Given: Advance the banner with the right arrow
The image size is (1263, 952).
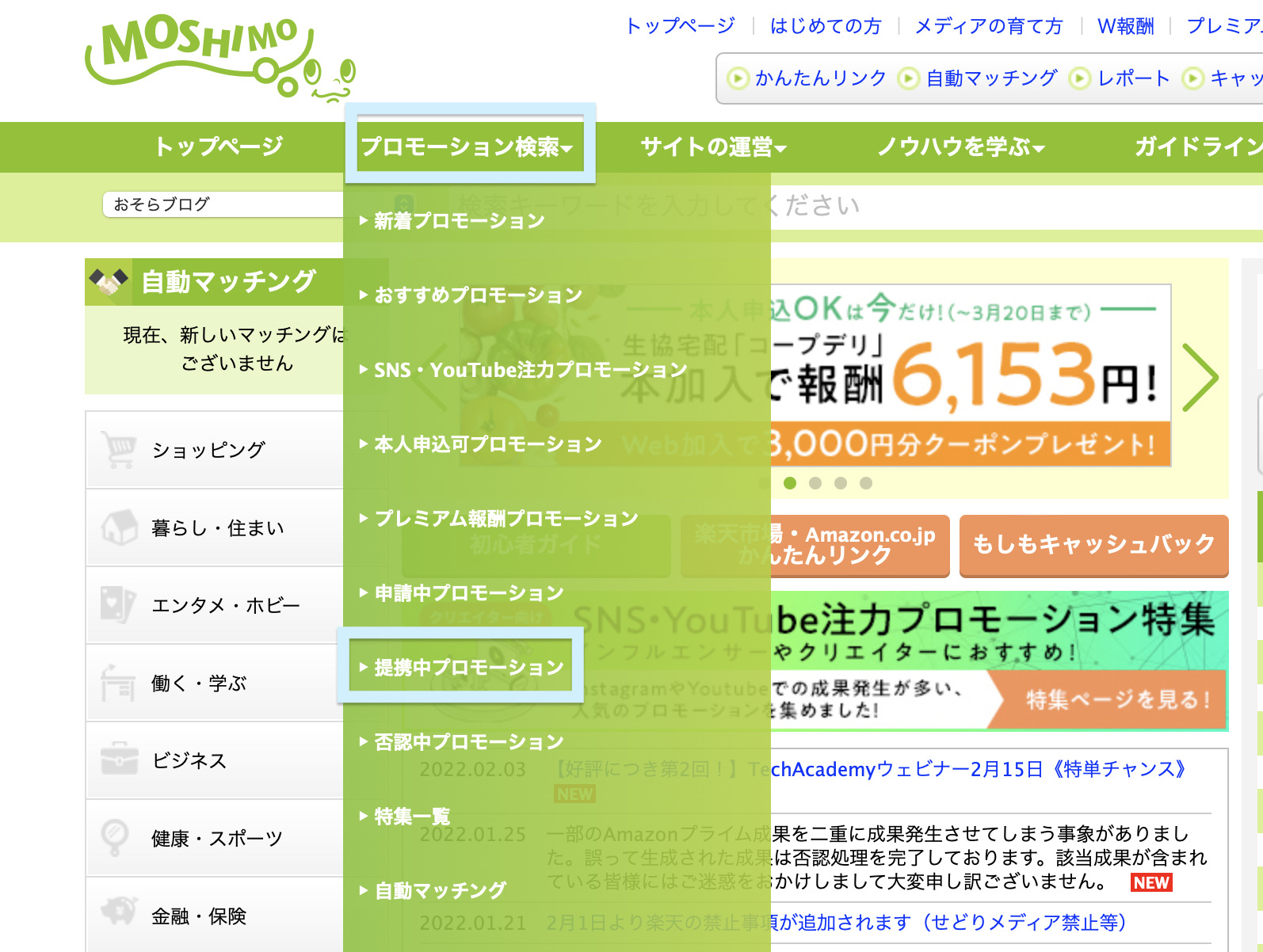Looking at the screenshot, I should click(x=1200, y=377).
